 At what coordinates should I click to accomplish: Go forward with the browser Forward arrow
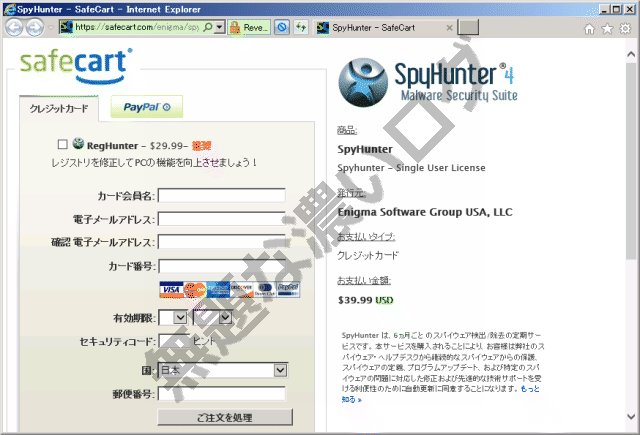[x=34, y=28]
